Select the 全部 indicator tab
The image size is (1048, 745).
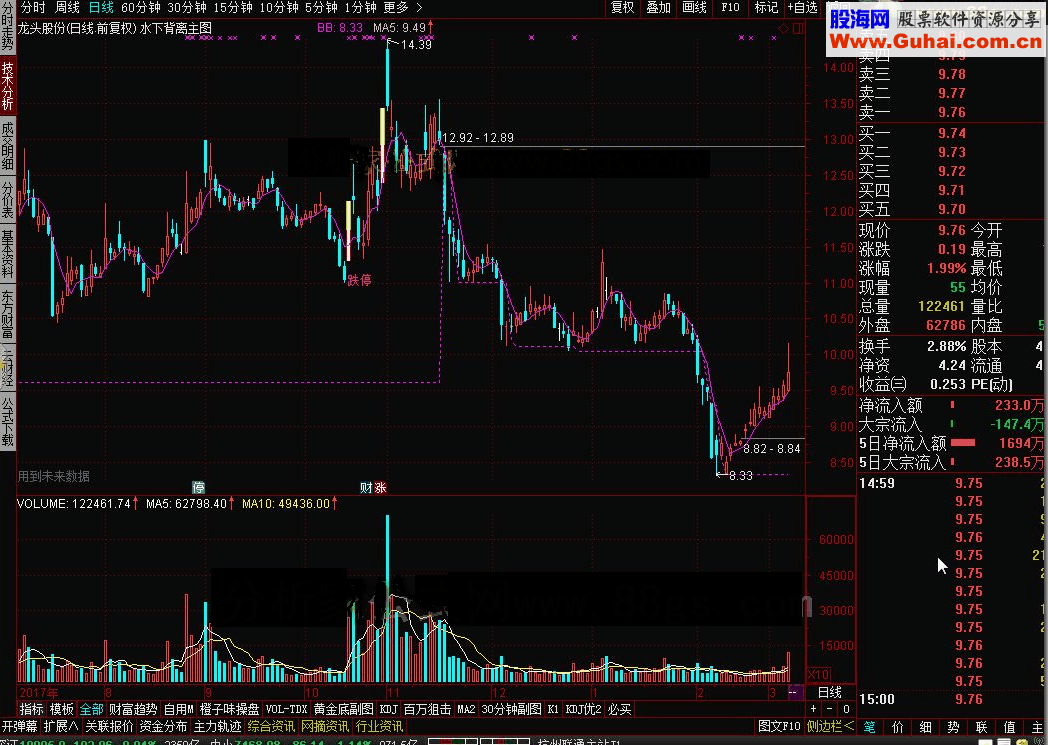coord(92,709)
